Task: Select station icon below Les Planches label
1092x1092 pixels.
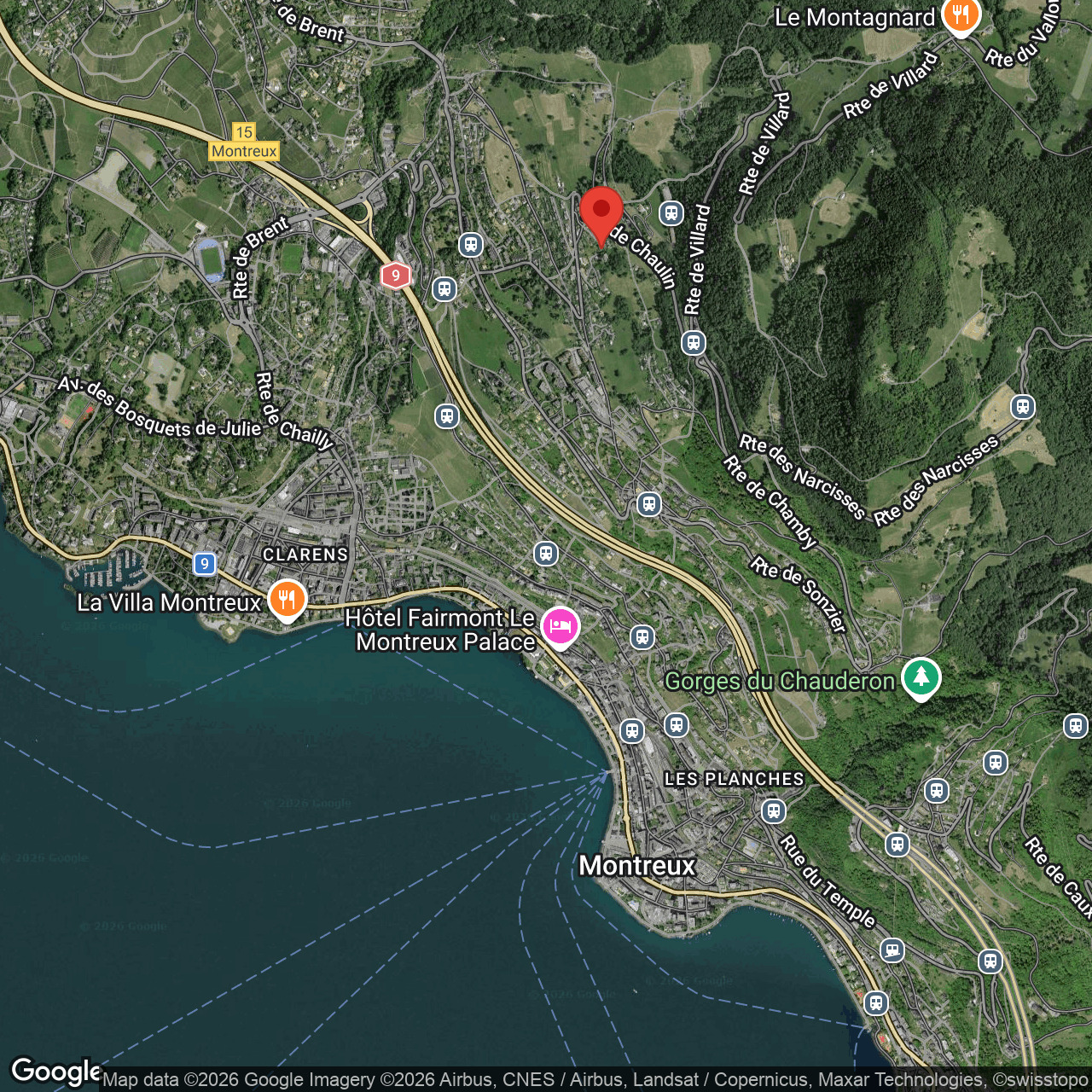Action: pos(774,810)
